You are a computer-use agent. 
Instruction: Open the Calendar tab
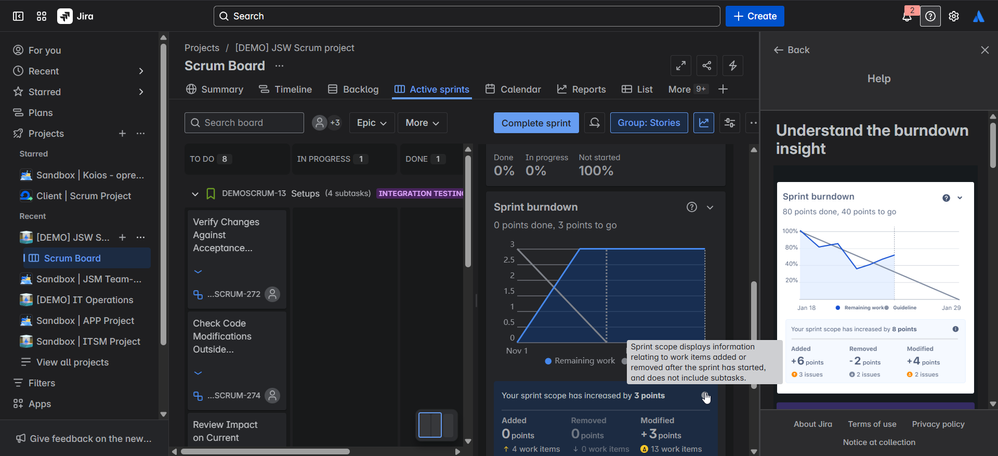pyautogui.click(x=513, y=89)
